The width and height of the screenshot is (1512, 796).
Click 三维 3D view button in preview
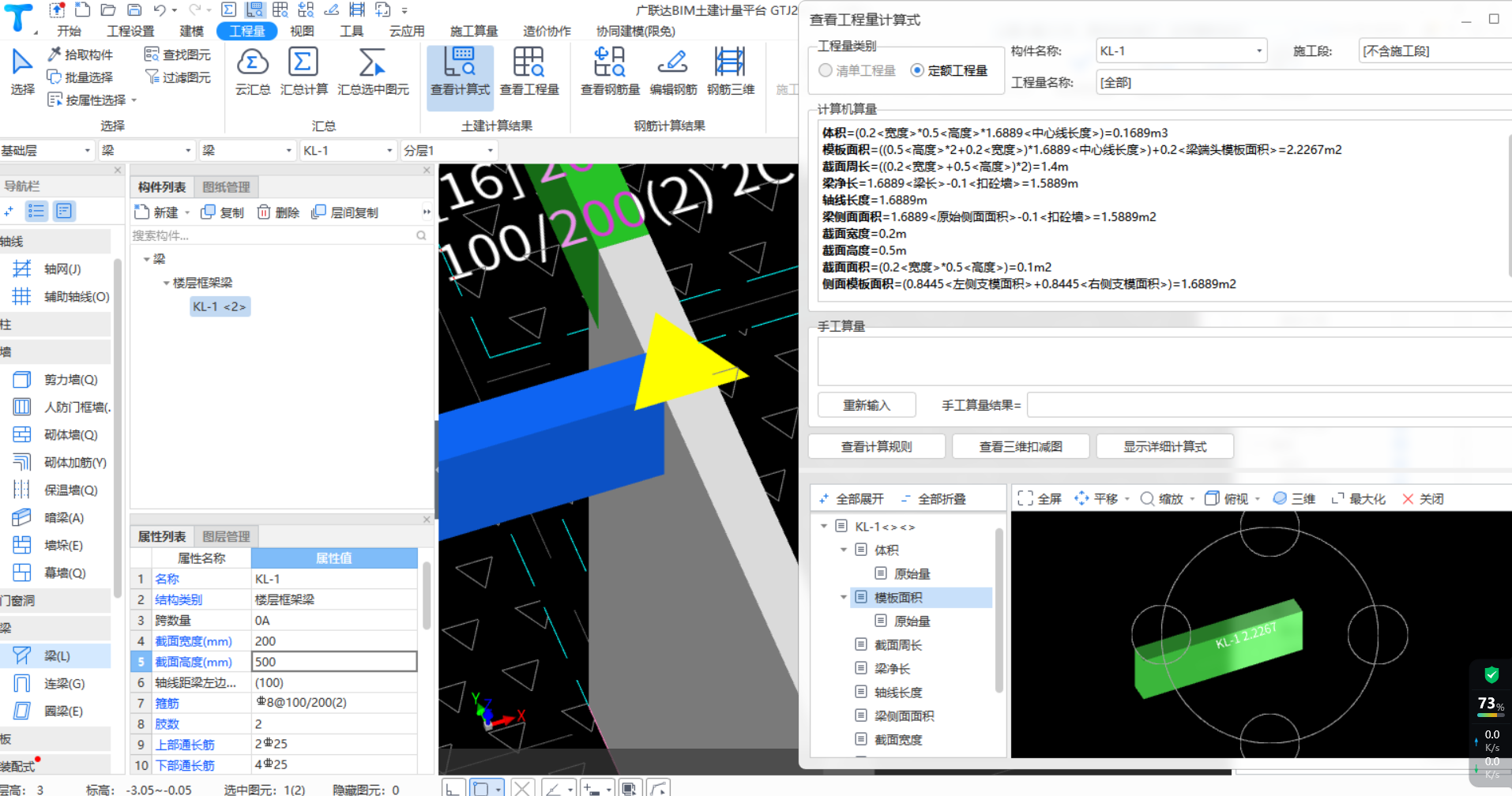1294,499
